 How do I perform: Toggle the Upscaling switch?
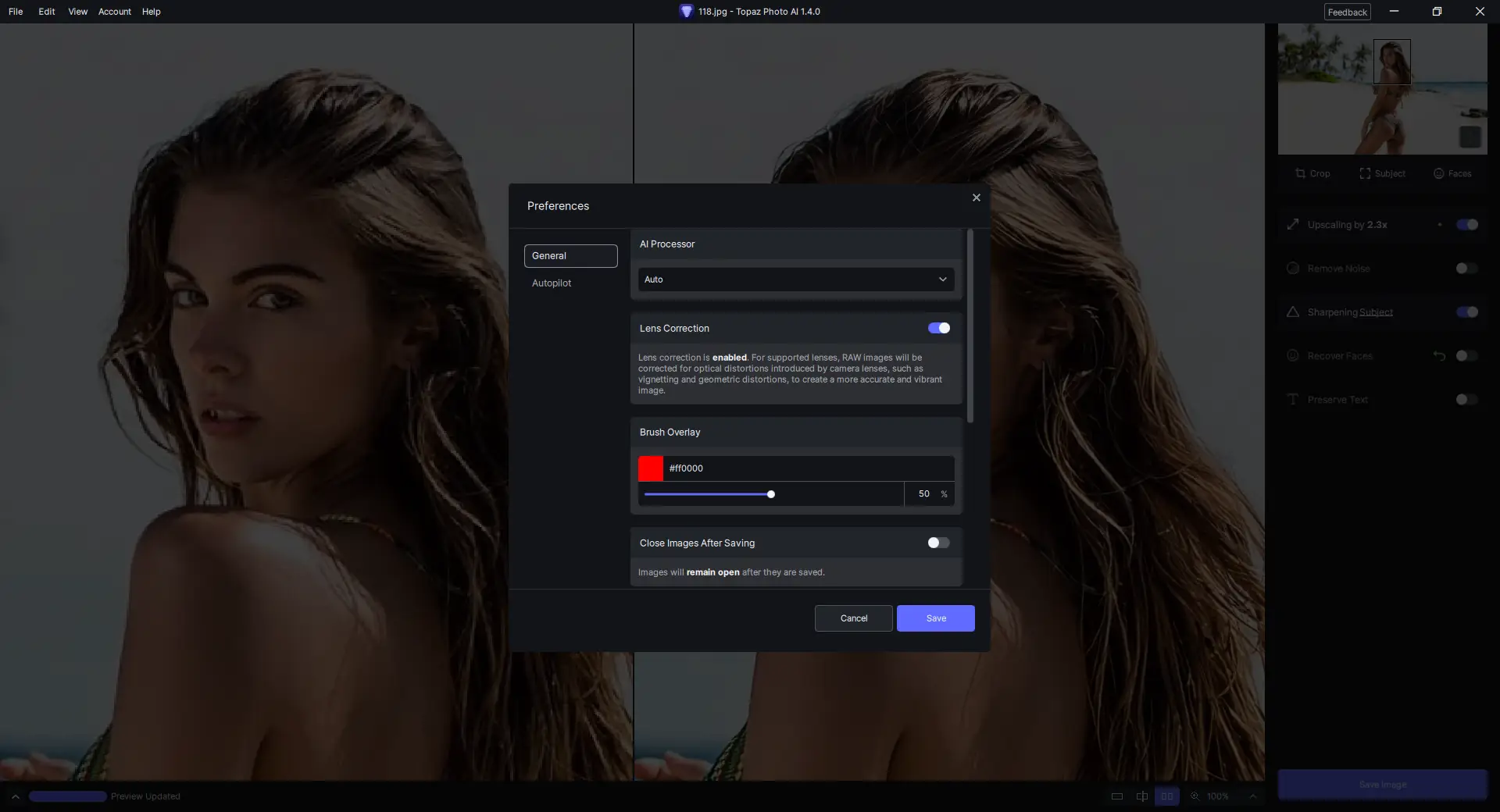click(1467, 225)
